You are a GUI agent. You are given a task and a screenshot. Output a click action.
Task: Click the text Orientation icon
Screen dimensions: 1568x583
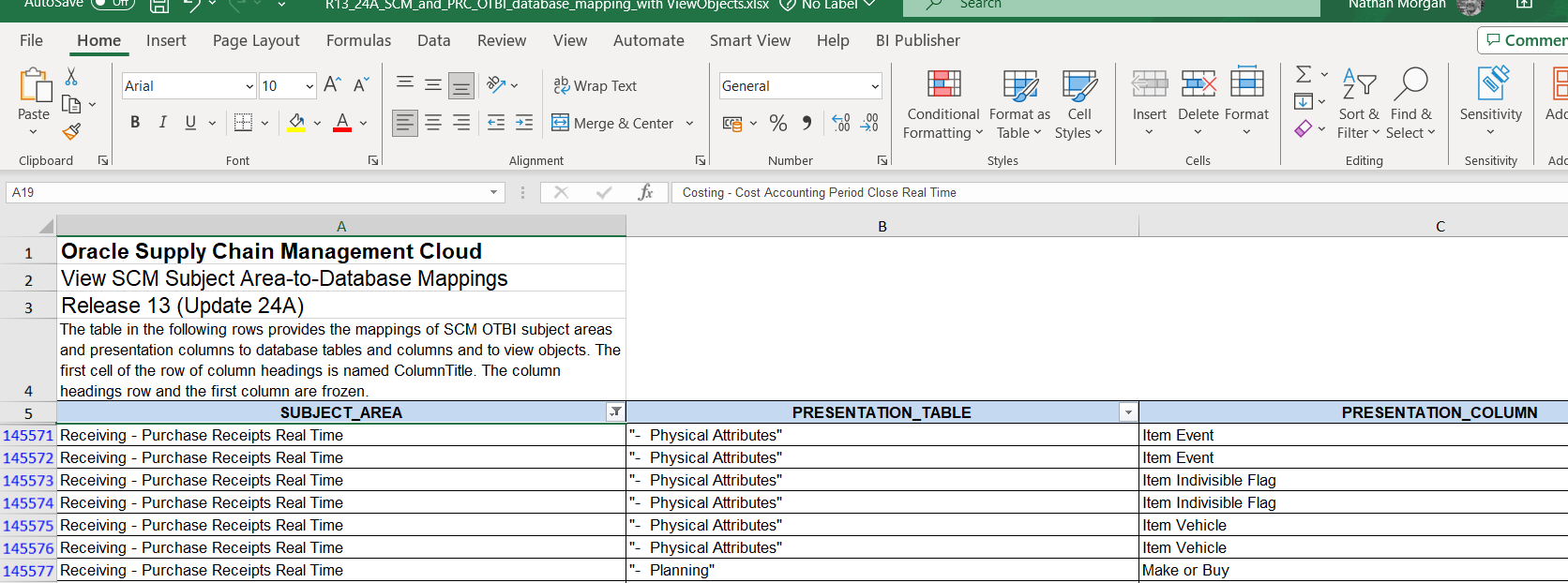(x=497, y=85)
